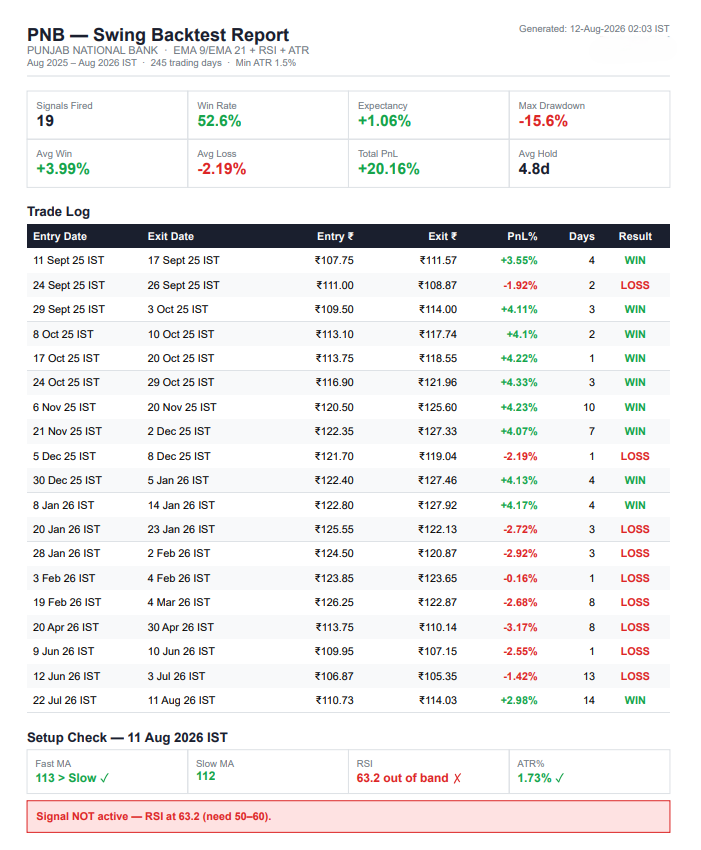Click the +2.98% PnL of the last trade
Image resolution: width=701 pixels, height=850 pixels.
pos(519,700)
